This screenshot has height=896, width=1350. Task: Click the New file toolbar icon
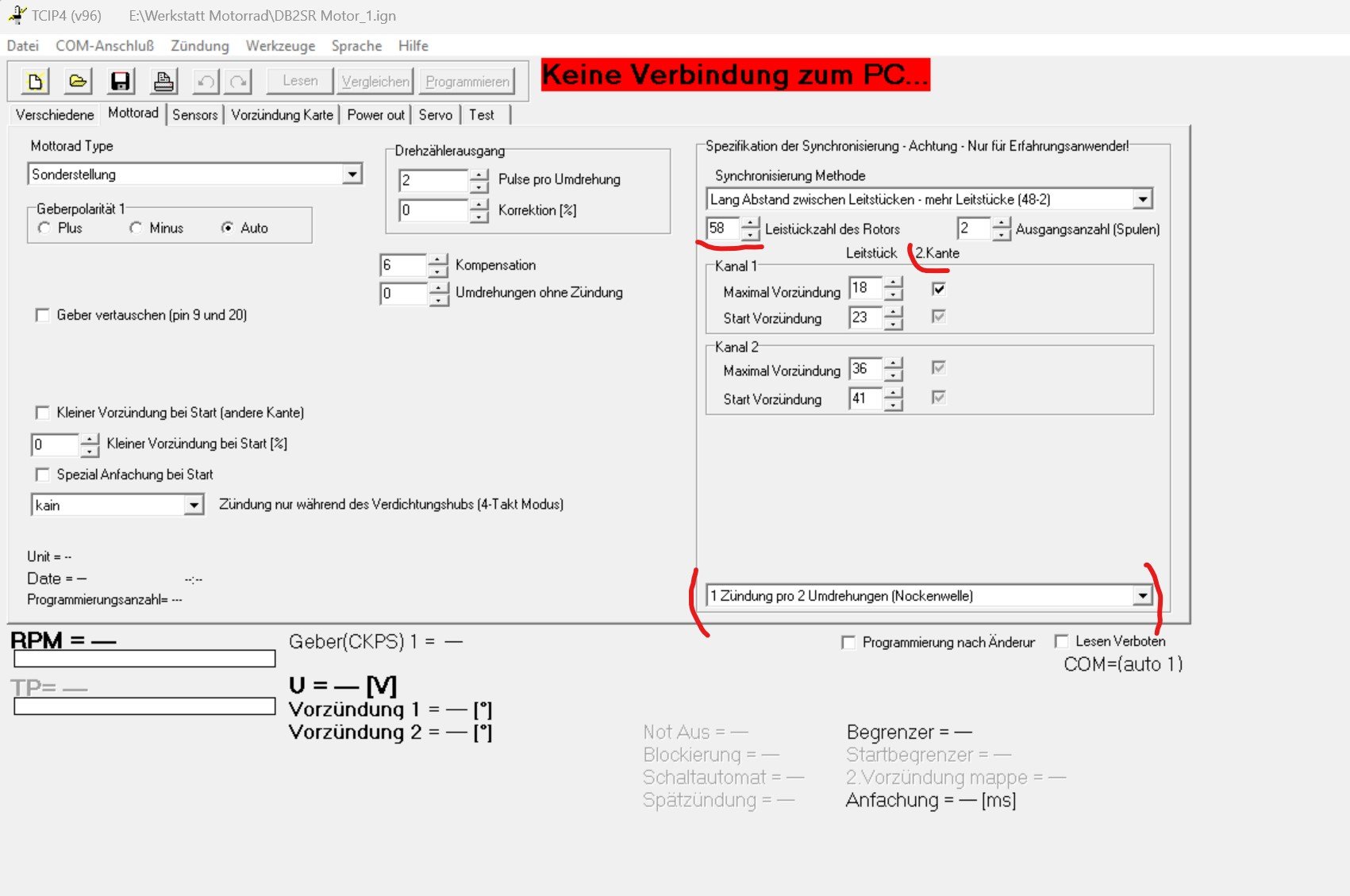pyautogui.click(x=35, y=81)
